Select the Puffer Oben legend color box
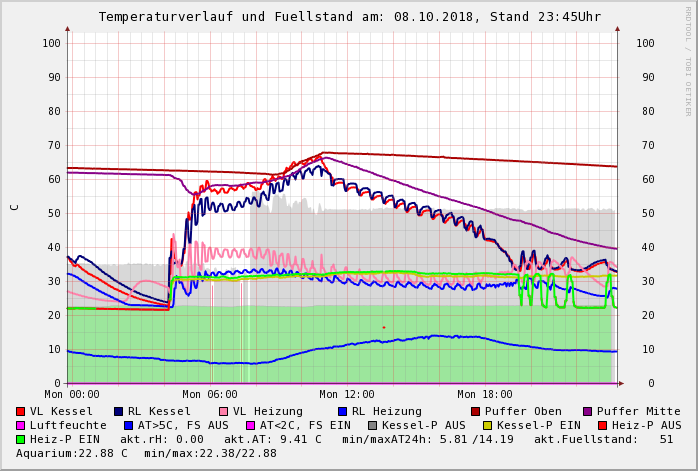 click(476, 411)
